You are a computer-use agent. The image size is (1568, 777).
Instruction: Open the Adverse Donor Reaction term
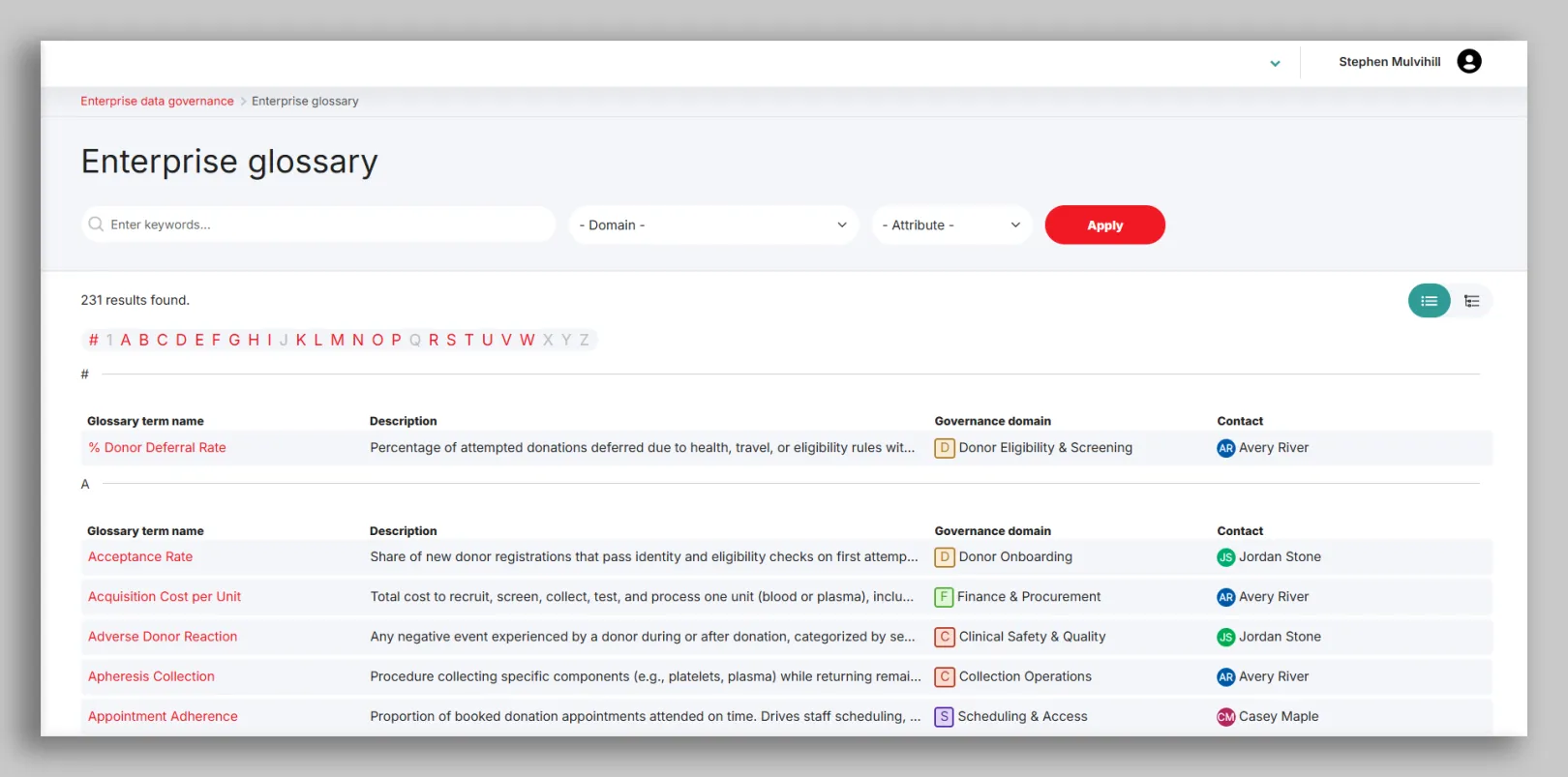163,637
